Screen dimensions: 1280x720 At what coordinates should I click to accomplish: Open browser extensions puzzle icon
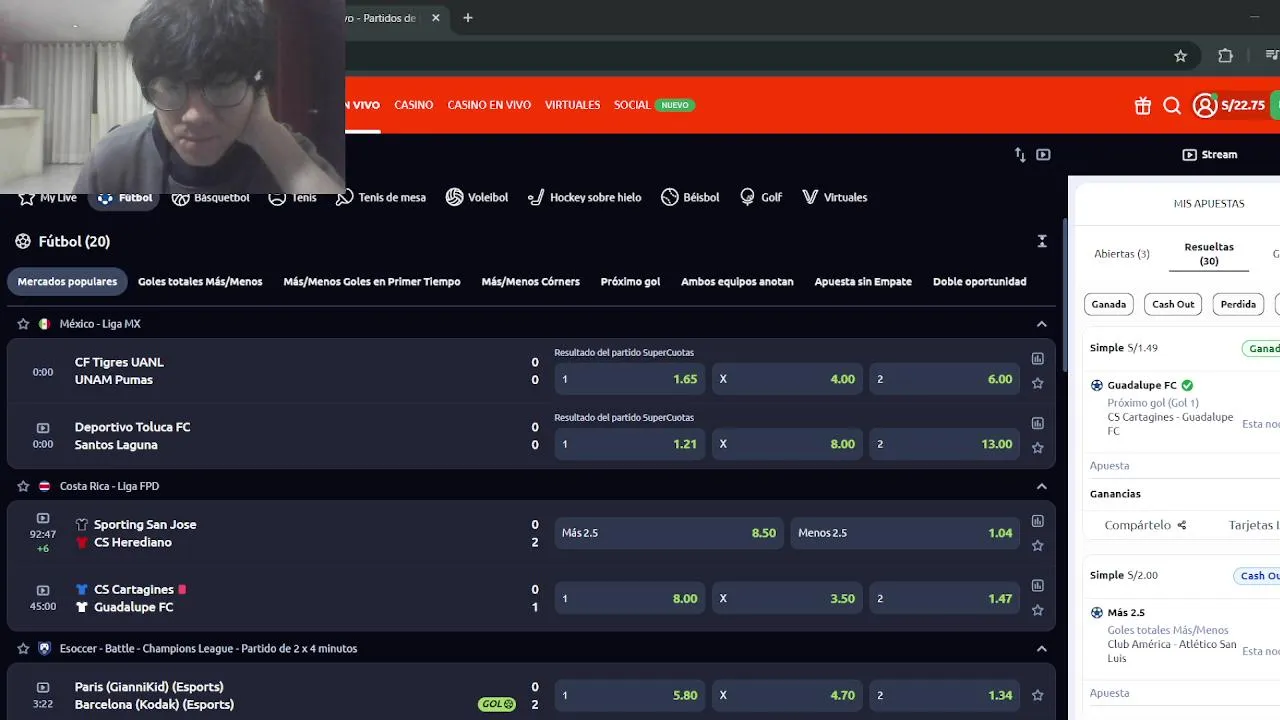[x=1225, y=56]
